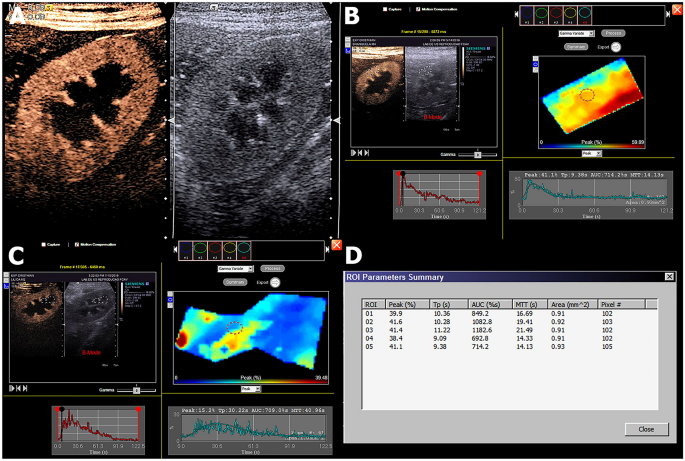Click the round Export icon in panel B
Viewport: 685px width, 461px height.
point(617,46)
